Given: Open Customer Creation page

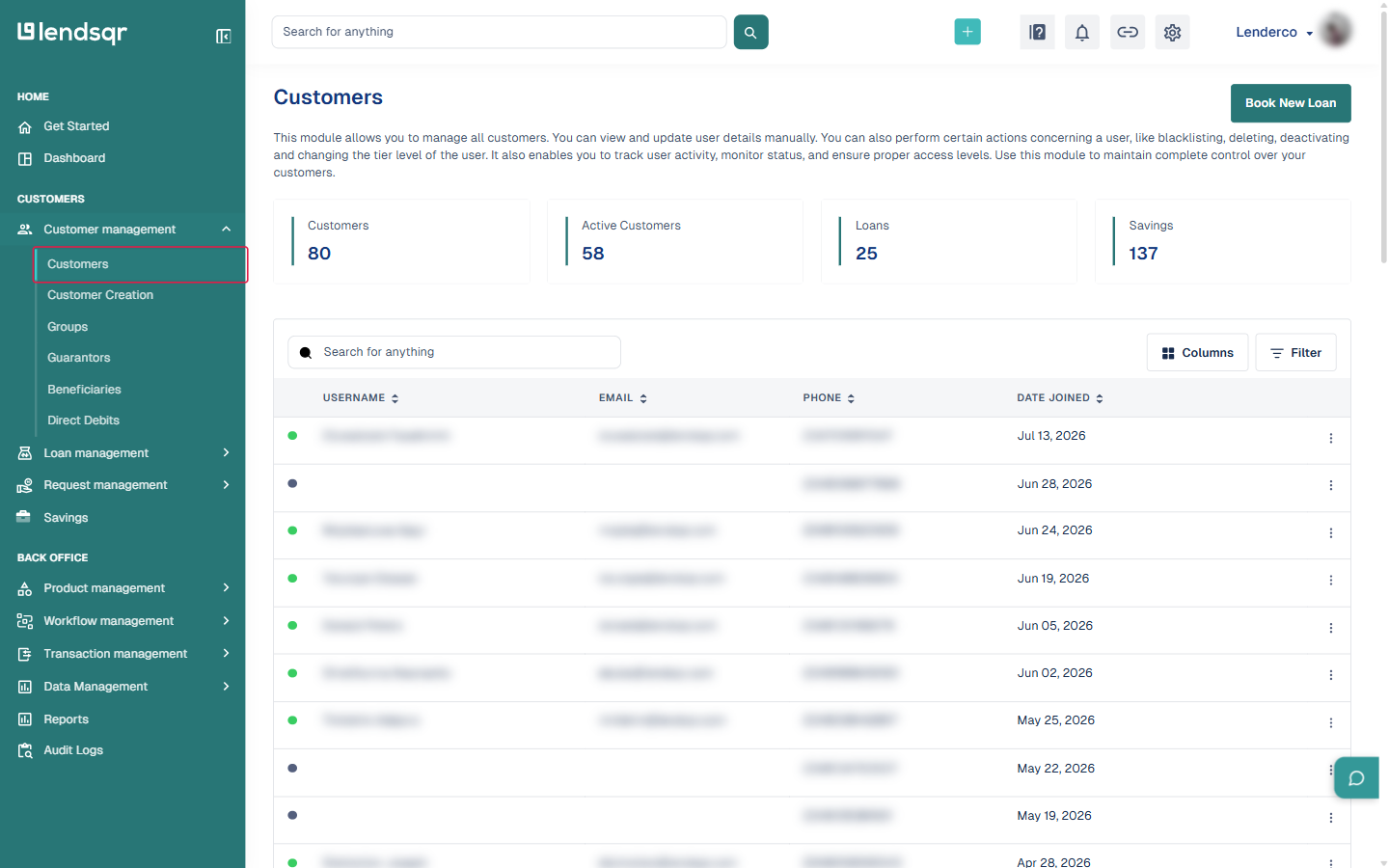Looking at the screenshot, I should pyautogui.click(x=100, y=295).
